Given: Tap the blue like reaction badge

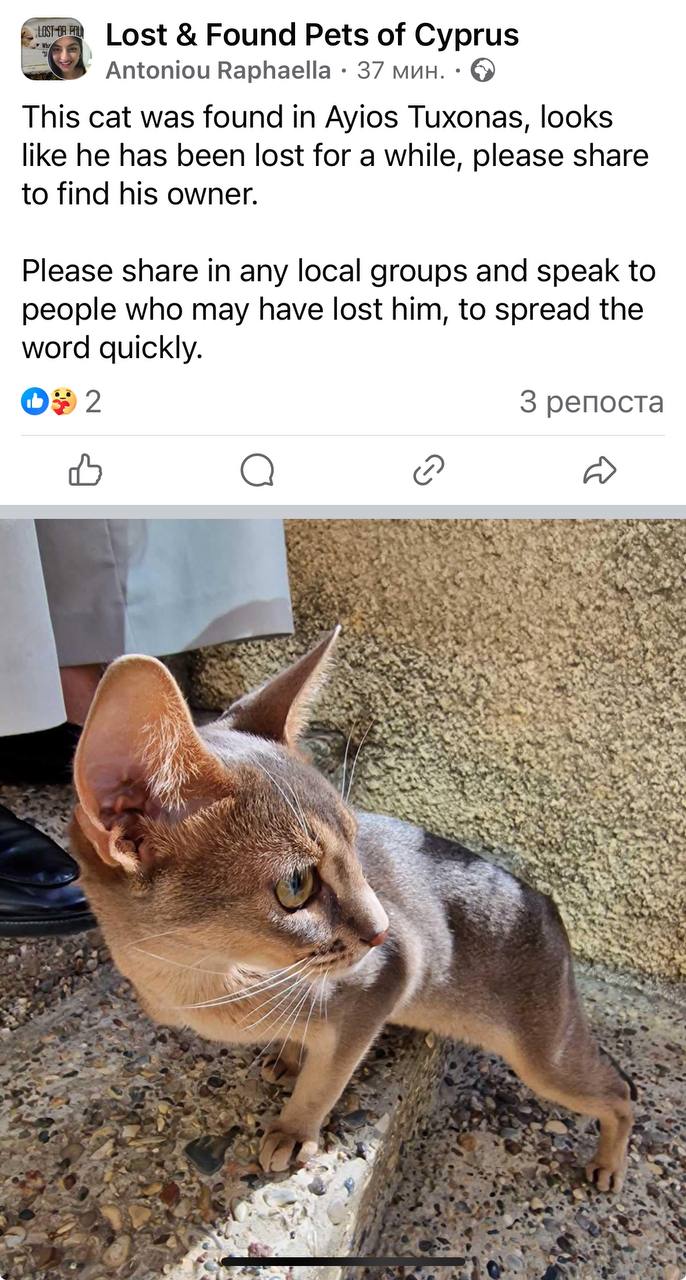Looking at the screenshot, I should (34, 402).
